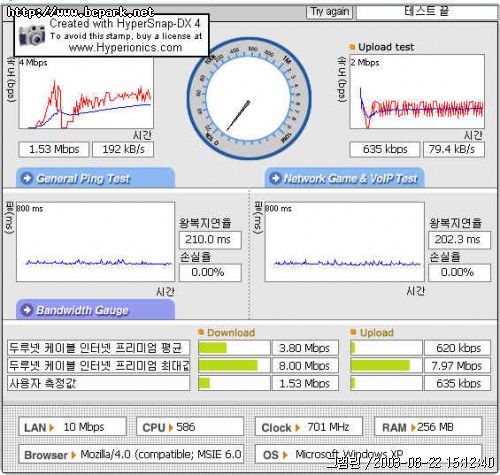Screen dimensions: 500x475
Task: Click the 테스트 끝 status field
Action: coord(427,12)
